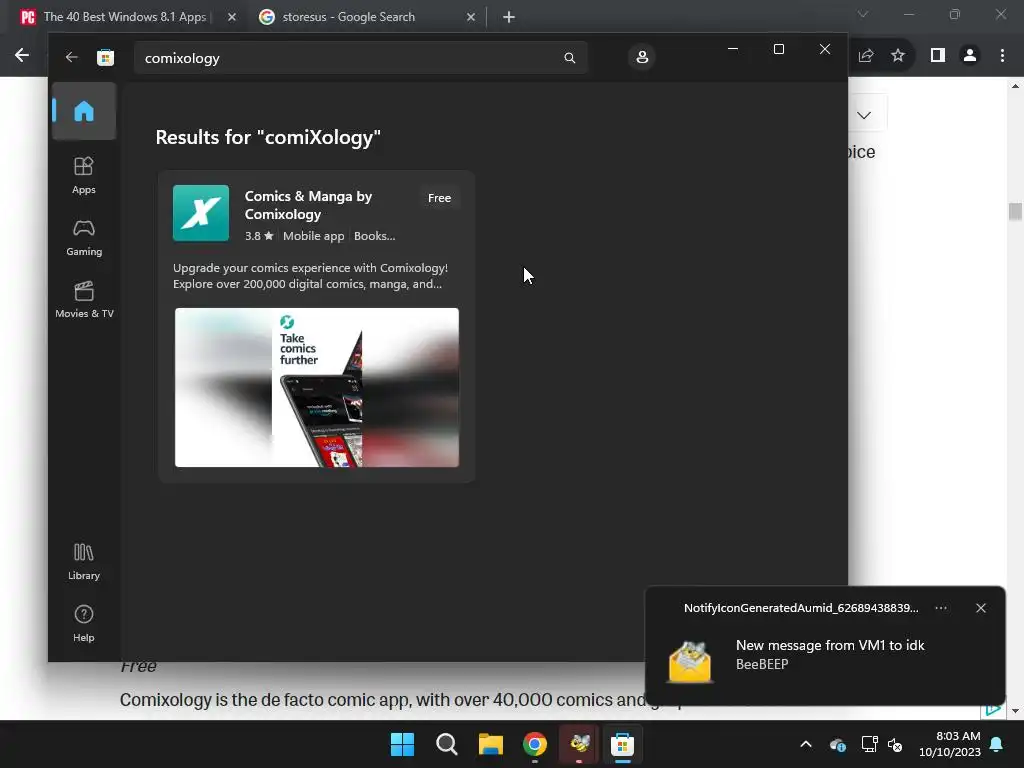This screenshot has width=1024, height=768.
Task: Click the Free button for Comixology
Action: (x=439, y=198)
